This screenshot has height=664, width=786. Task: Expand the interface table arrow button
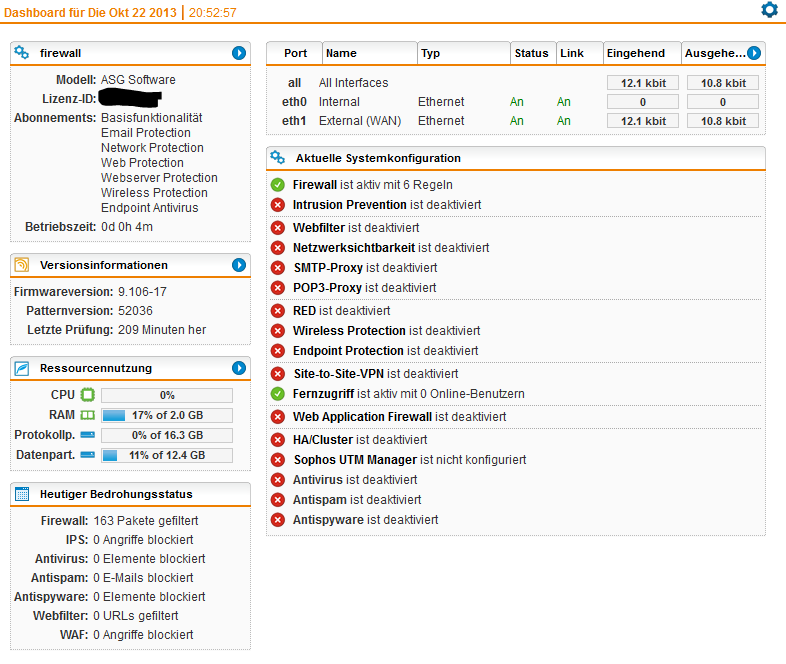pyautogui.click(x=754, y=53)
